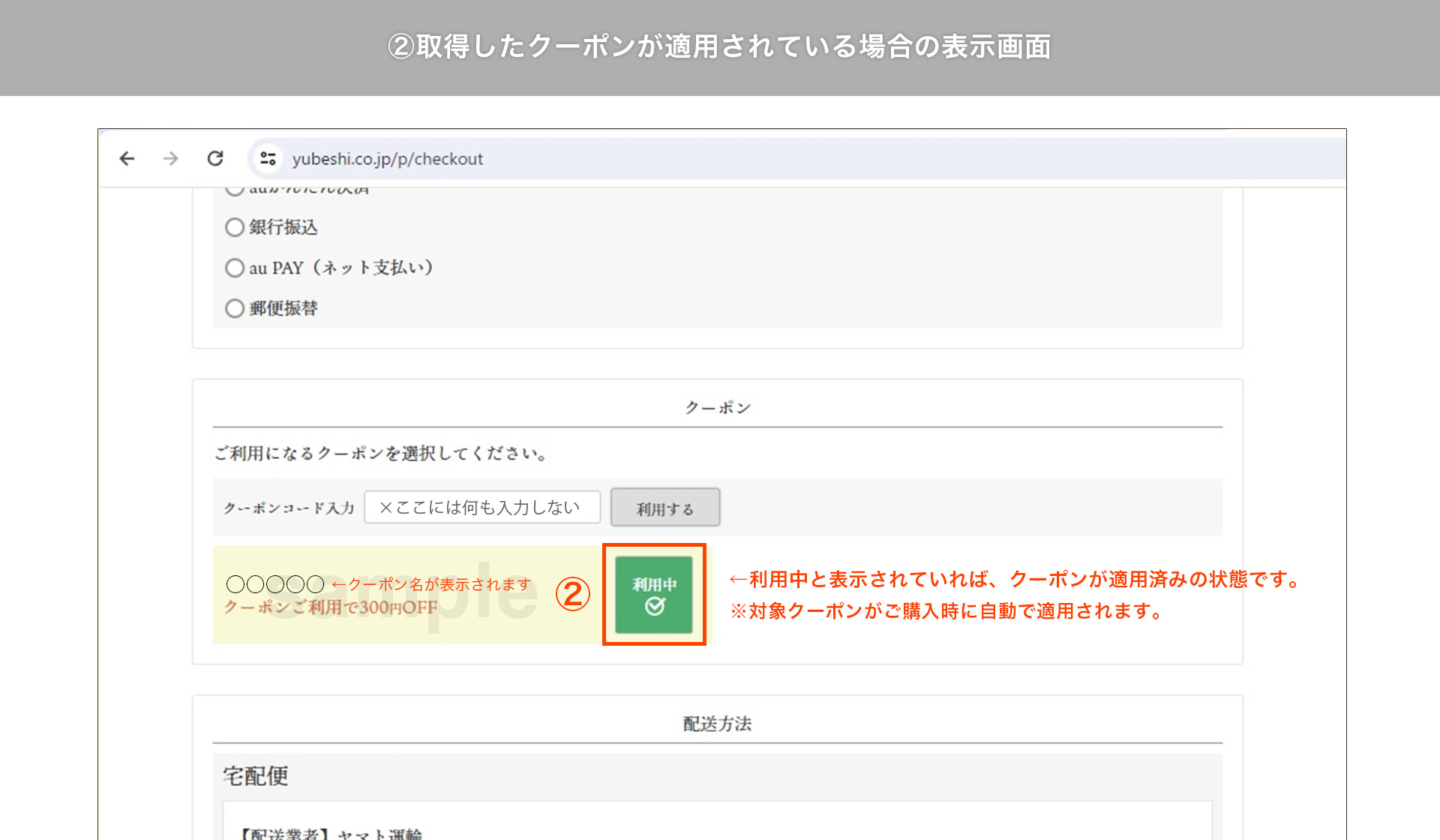This screenshot has width=1440, height=840.
Task: Click the browser back arrow
Action: point(127,158)
